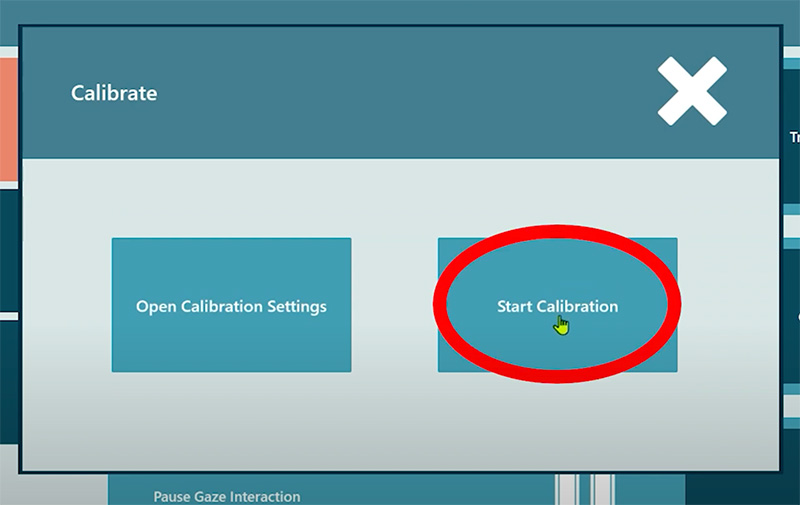This screenshot has width=800, height=505.
Task: Click the orange tile at the left edge
Action: tap(9, 120)
